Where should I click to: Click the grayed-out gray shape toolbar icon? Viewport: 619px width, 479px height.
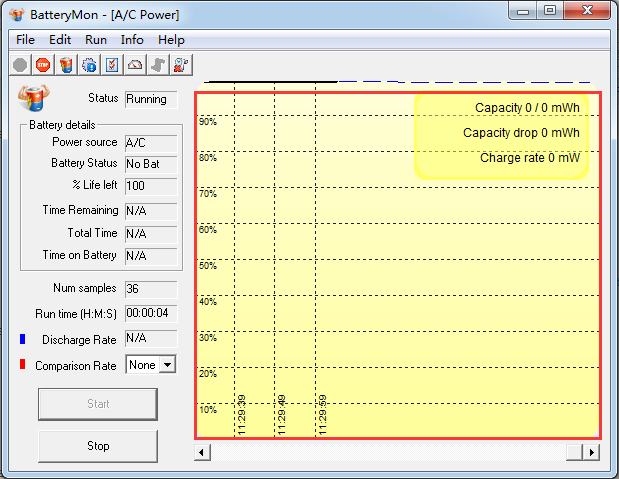tap(158, 65)
